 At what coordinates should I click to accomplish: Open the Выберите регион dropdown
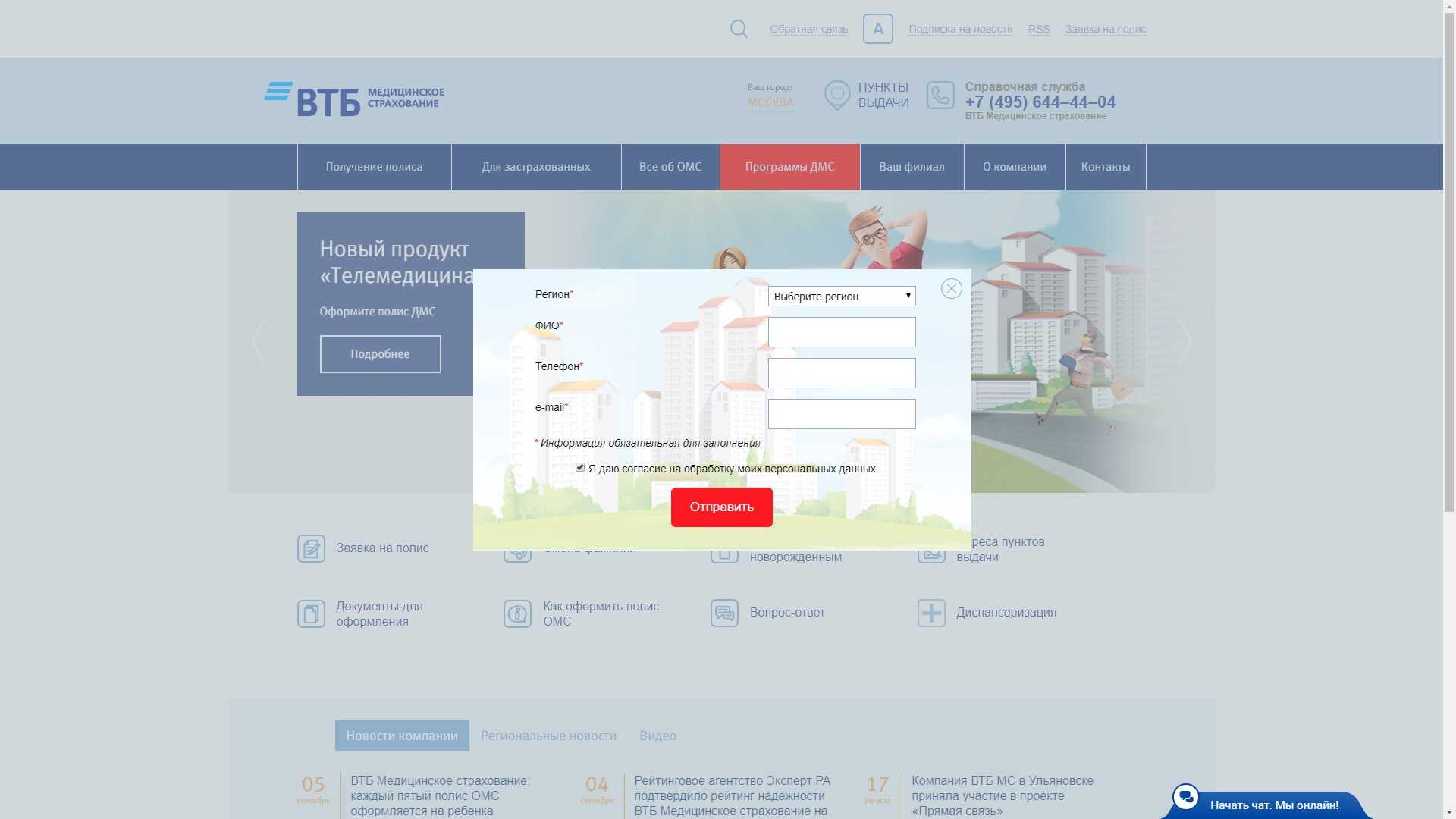(x=841, y=297)
